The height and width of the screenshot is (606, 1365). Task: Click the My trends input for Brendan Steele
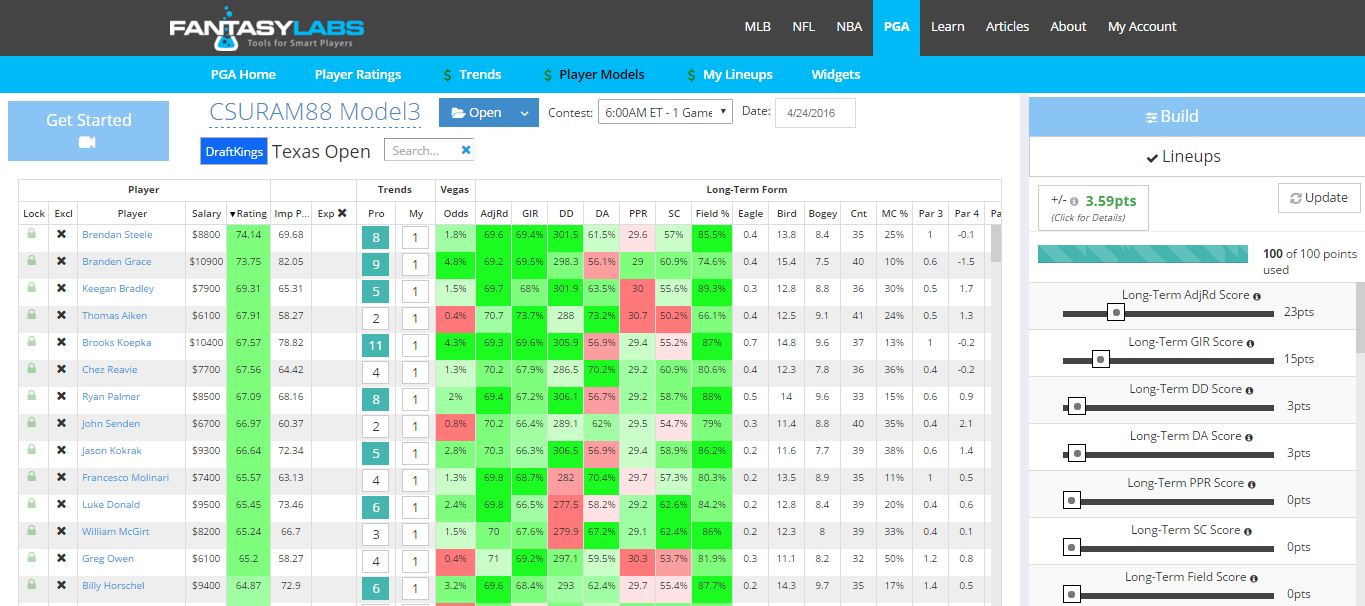pos(415,238)
